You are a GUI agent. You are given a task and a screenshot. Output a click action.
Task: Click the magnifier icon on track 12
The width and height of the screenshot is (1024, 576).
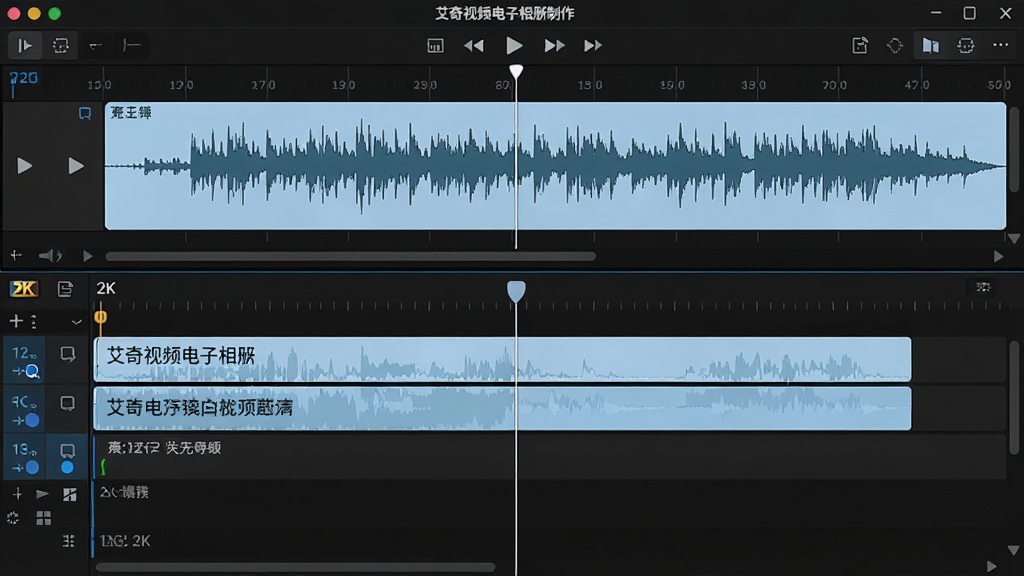pyautogui.click(x=31, y=372)
